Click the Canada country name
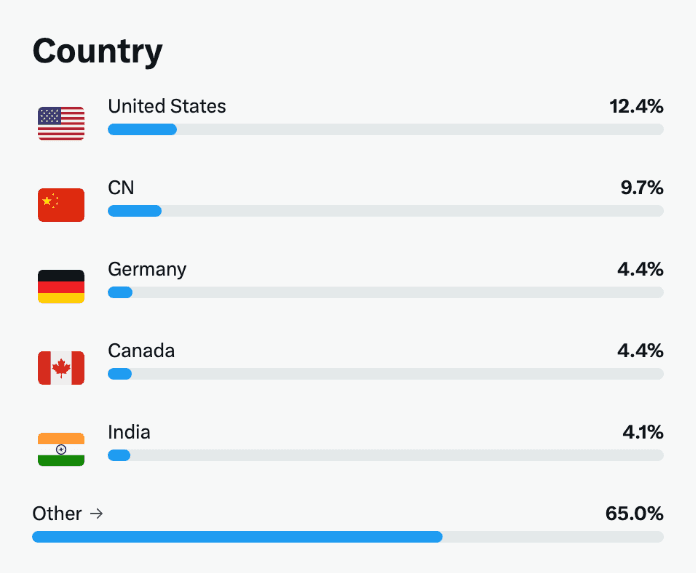 tap(141, 350)
